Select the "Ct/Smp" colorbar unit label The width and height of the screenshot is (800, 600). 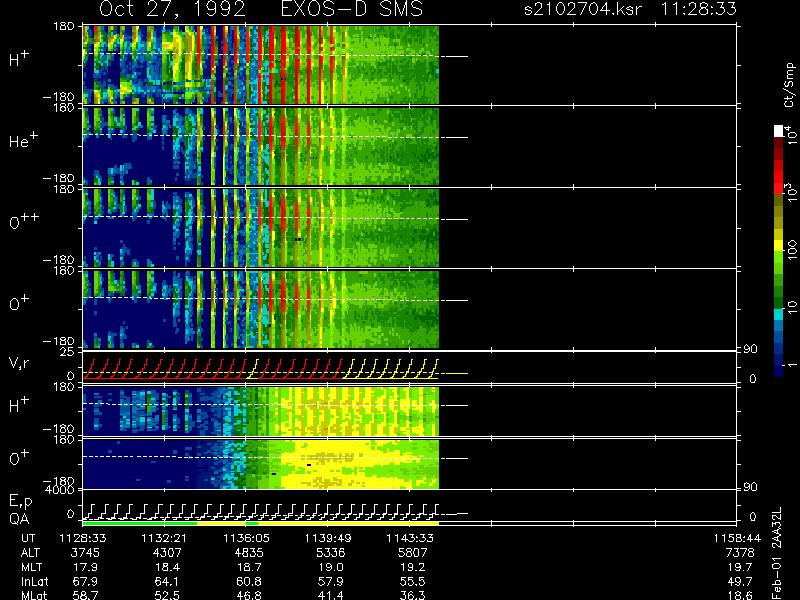789,85
